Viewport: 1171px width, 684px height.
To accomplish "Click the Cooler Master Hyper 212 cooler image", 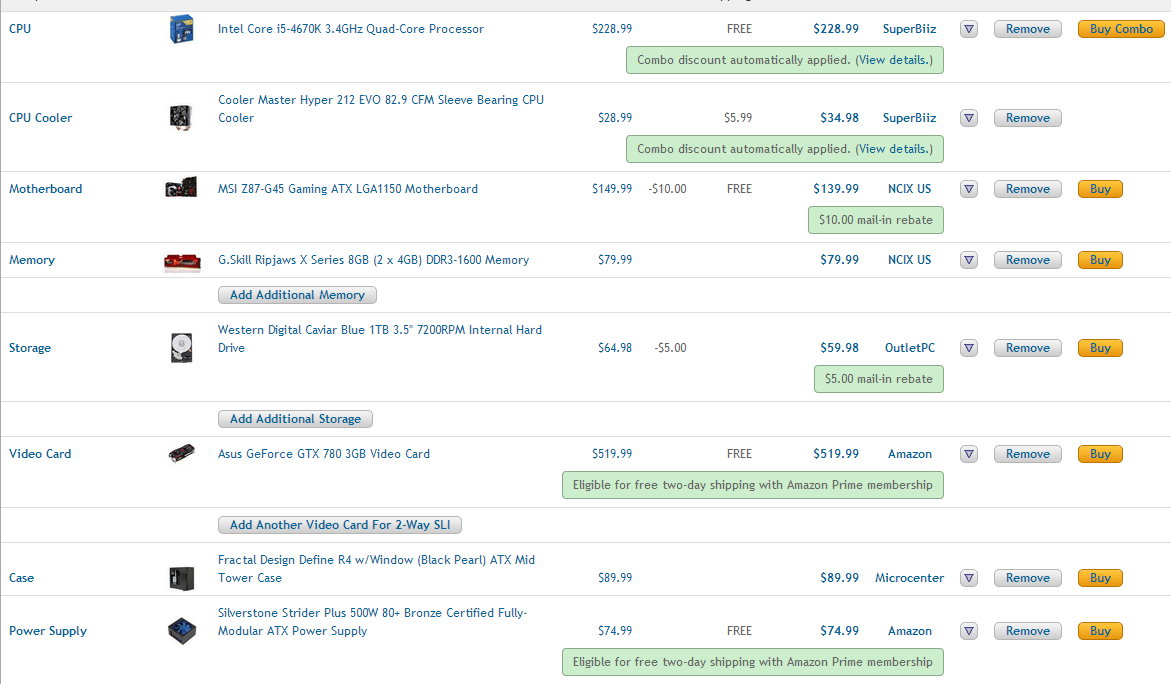I will coord(181,117).
